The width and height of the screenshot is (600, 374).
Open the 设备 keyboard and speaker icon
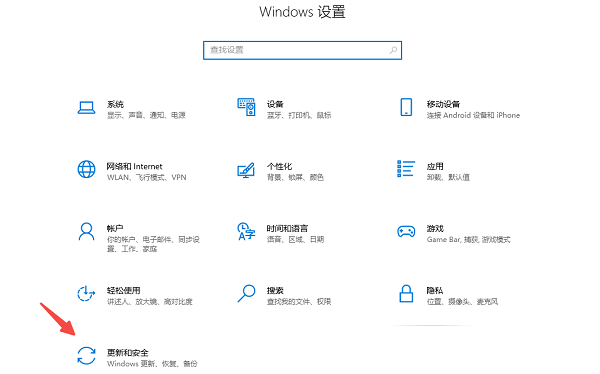[246, 107]
